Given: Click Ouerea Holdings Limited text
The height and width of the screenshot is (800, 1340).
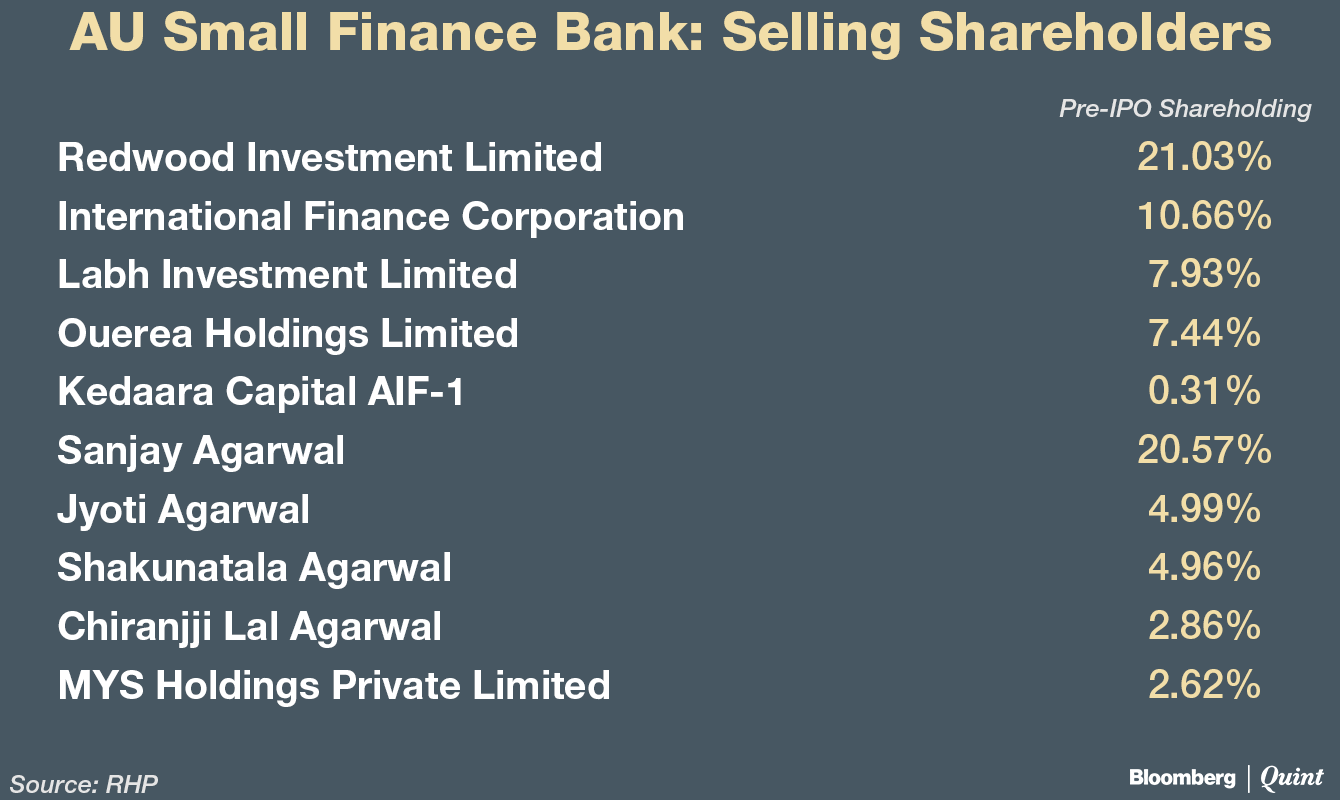Looking at the screenshot, I should 288,333.
